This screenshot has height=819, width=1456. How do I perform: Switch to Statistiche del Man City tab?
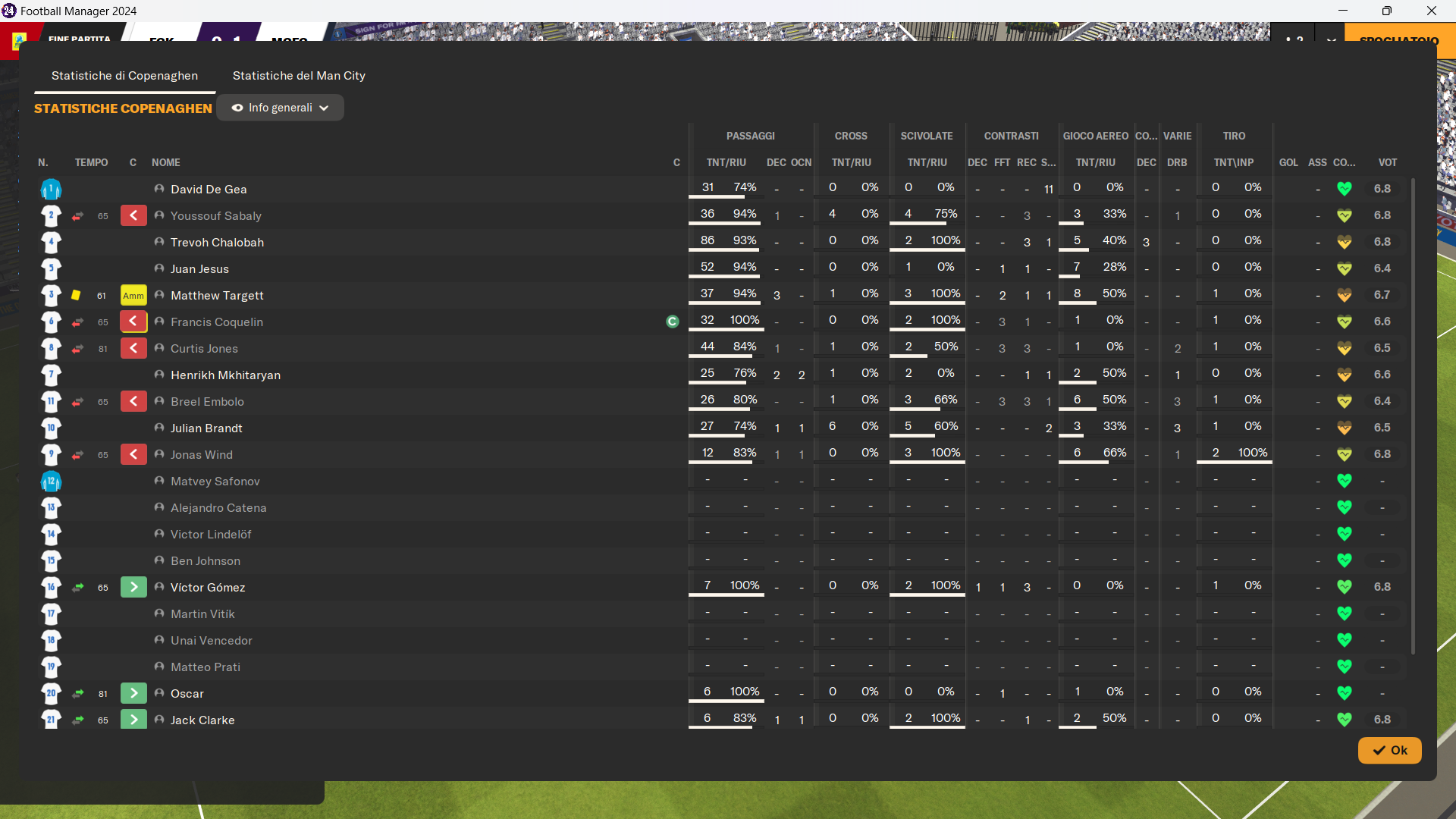tap(299, 76)
